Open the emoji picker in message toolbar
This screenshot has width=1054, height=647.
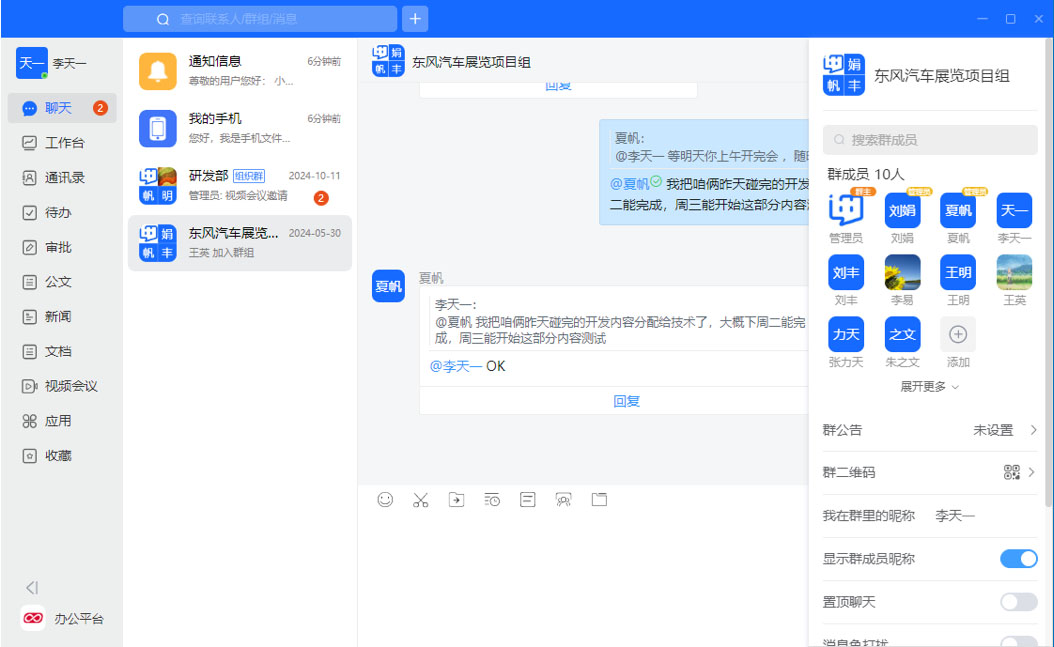coord(385,500)
